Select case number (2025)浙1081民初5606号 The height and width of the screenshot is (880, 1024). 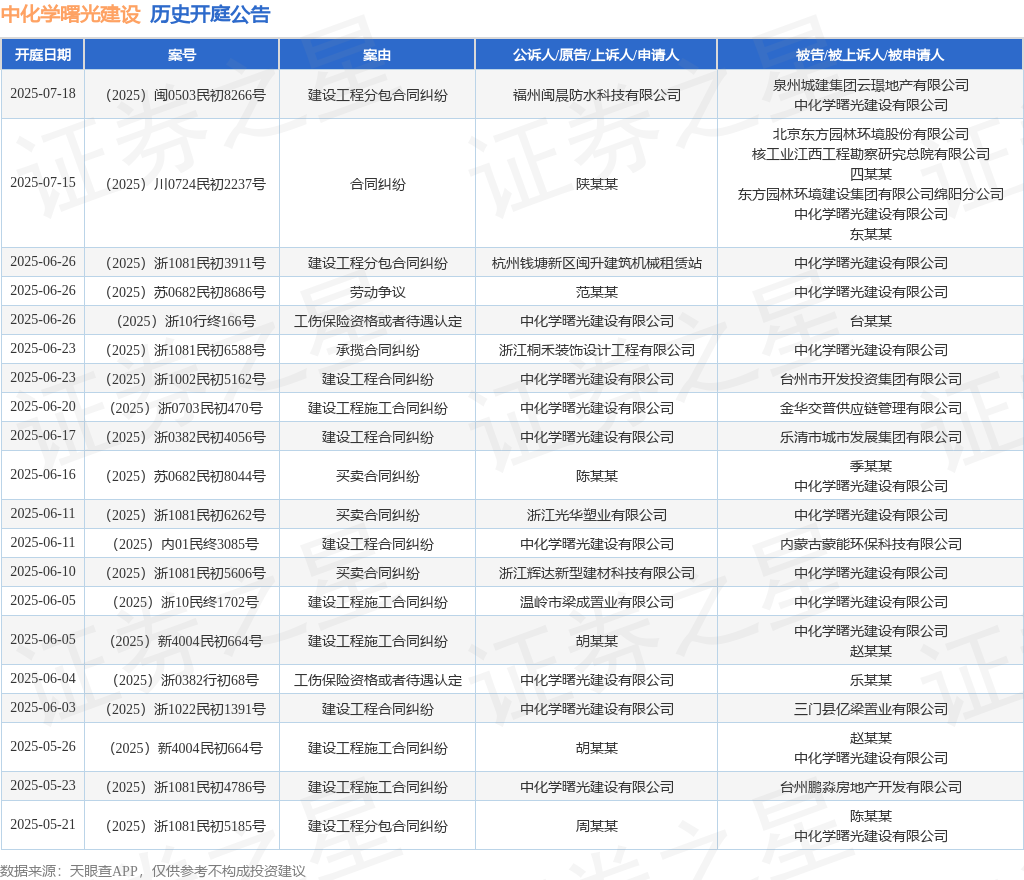(x=185, y=573)
